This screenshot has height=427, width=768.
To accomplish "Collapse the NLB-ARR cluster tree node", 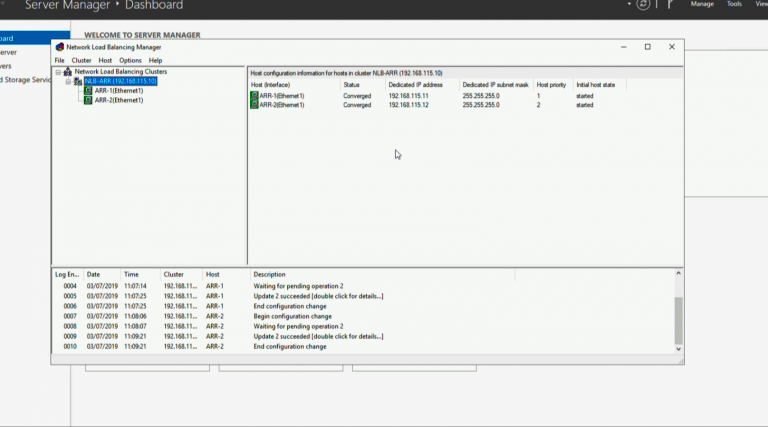I will coord(68,81).
